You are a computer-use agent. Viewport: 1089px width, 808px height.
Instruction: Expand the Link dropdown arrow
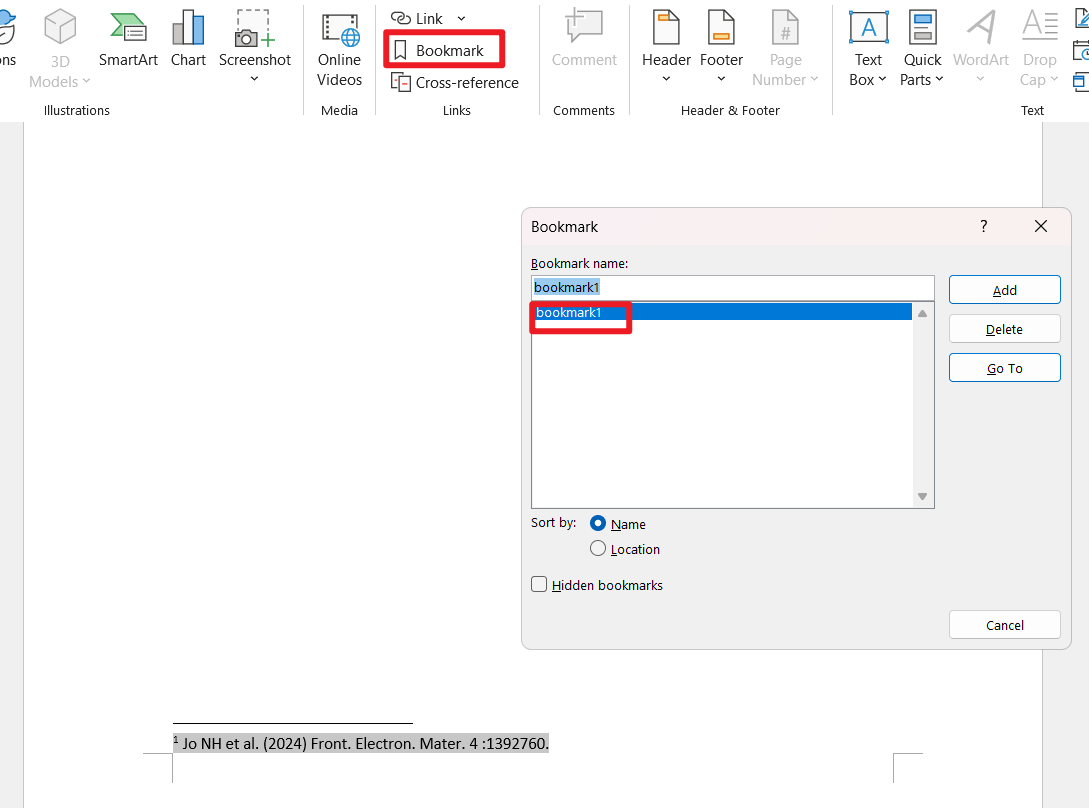(x=461, y=19)
